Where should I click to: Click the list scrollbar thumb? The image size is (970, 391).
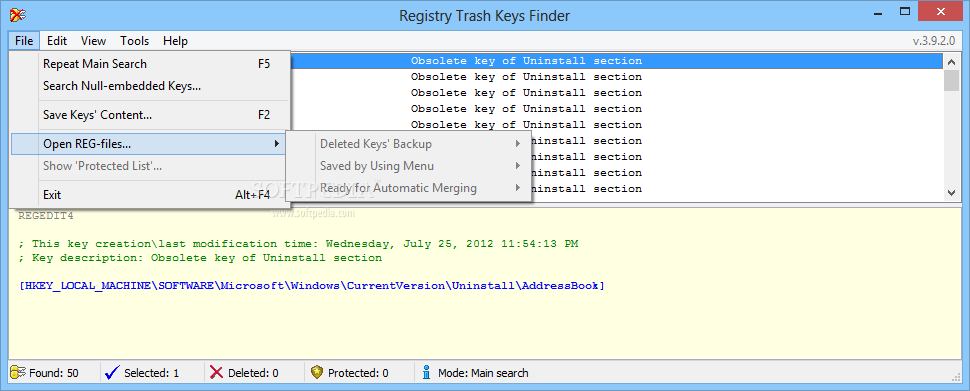952,79
